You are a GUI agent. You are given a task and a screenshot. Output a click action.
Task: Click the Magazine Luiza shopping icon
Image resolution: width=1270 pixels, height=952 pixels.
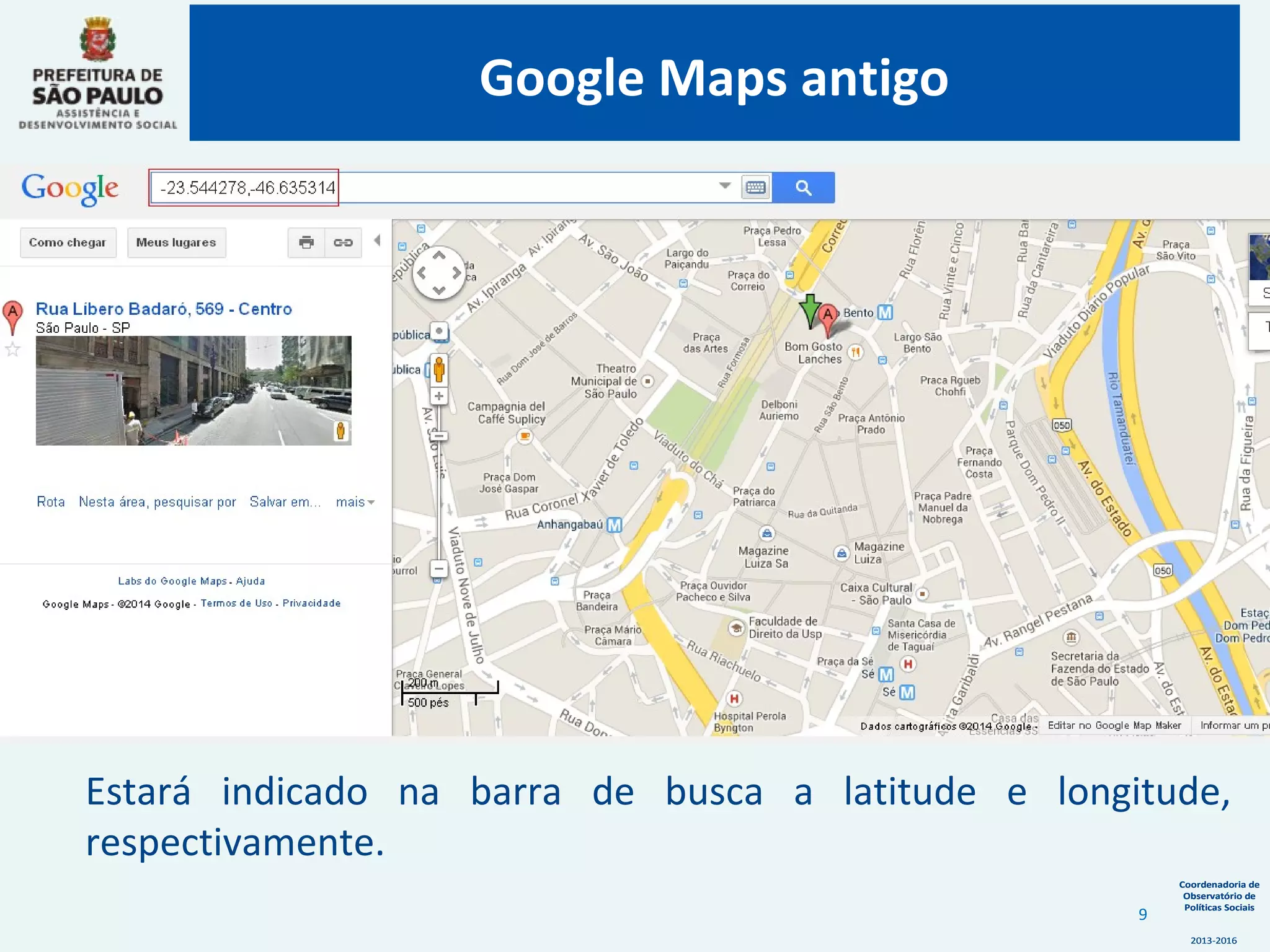pos(841,553)
